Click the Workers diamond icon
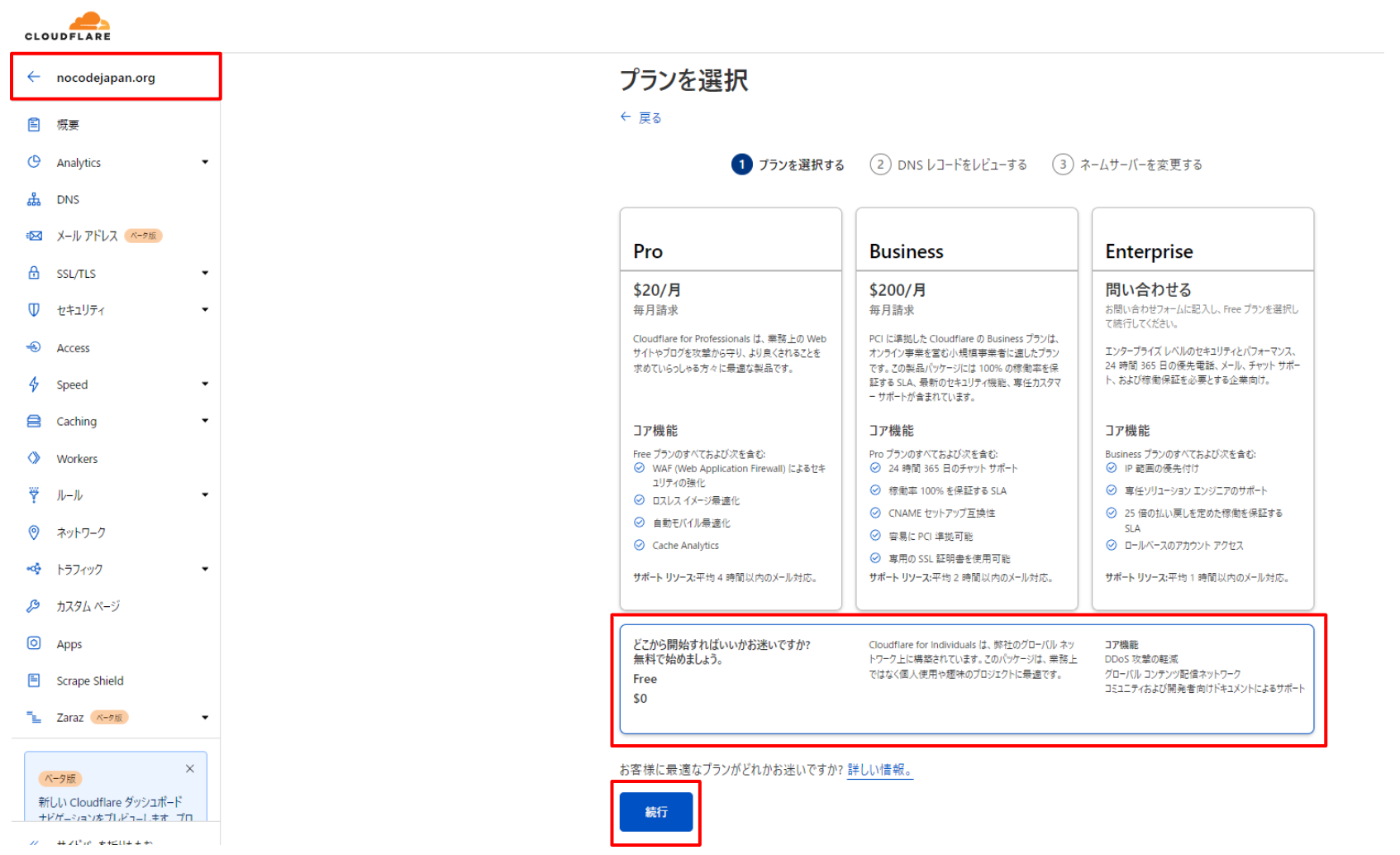Viewport: 1400px width, 855px height. [34, 458]
